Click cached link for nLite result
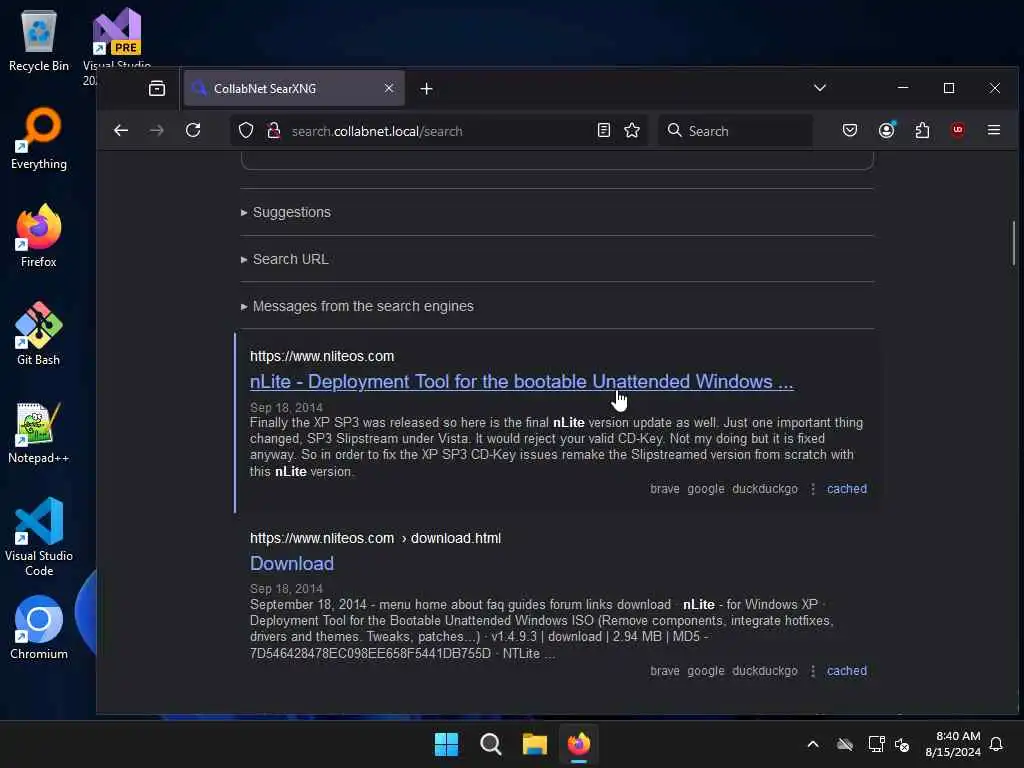 click(x=846, y=488)
